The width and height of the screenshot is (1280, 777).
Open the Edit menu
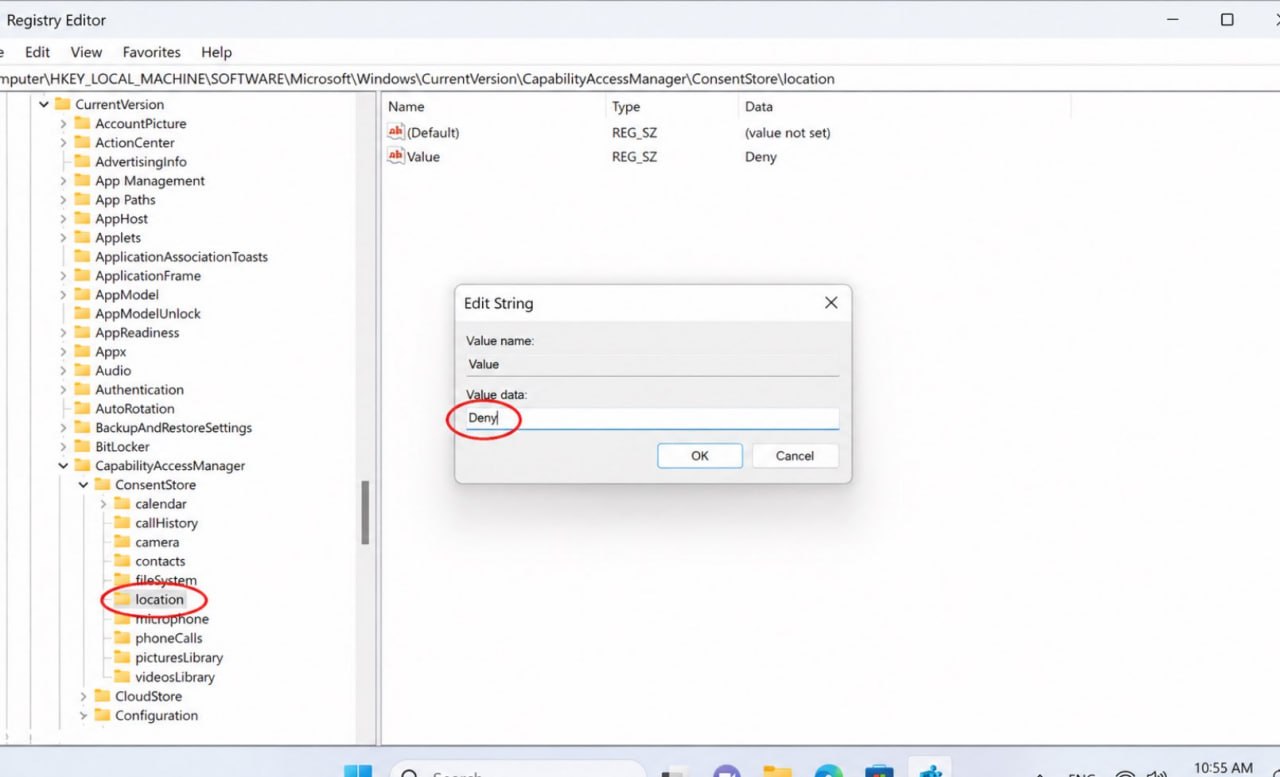37,52
